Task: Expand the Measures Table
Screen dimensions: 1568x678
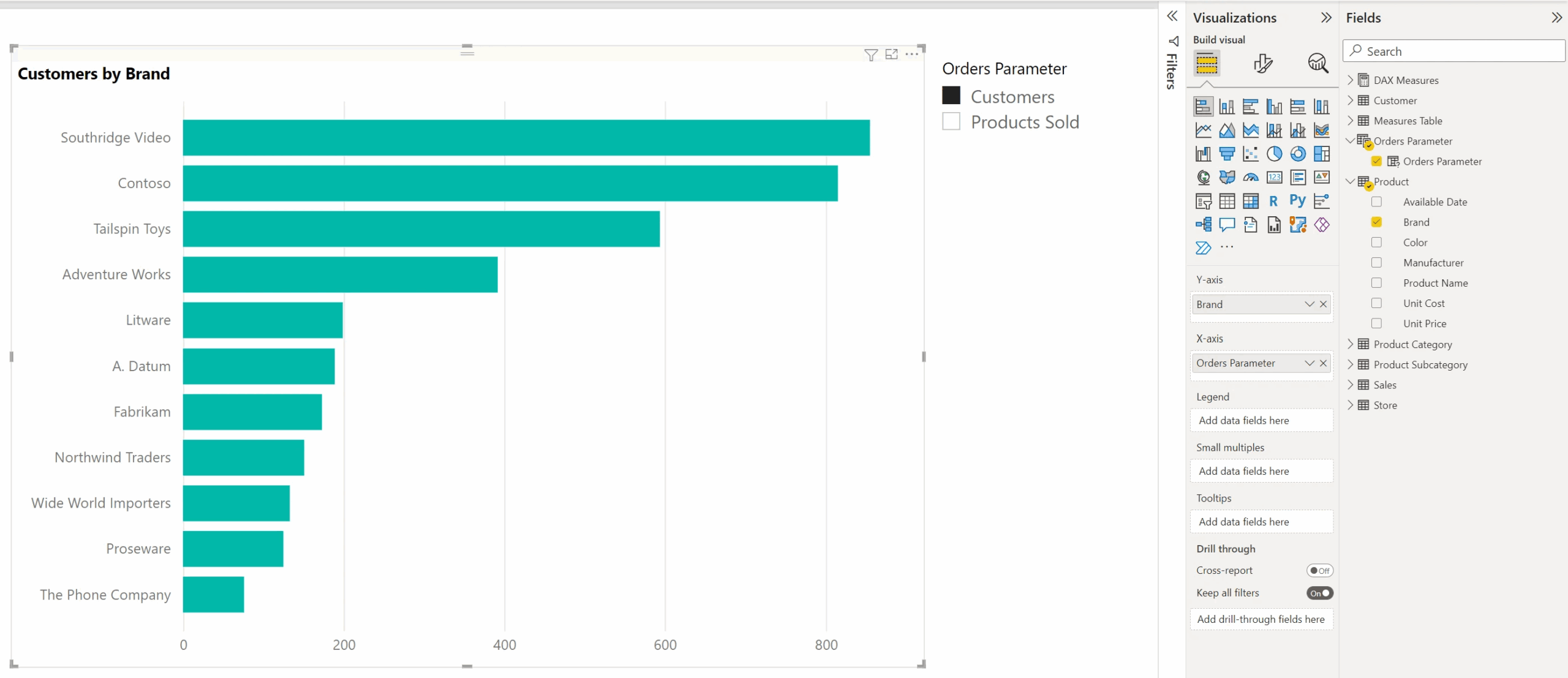Action: tap(1350, 120)
